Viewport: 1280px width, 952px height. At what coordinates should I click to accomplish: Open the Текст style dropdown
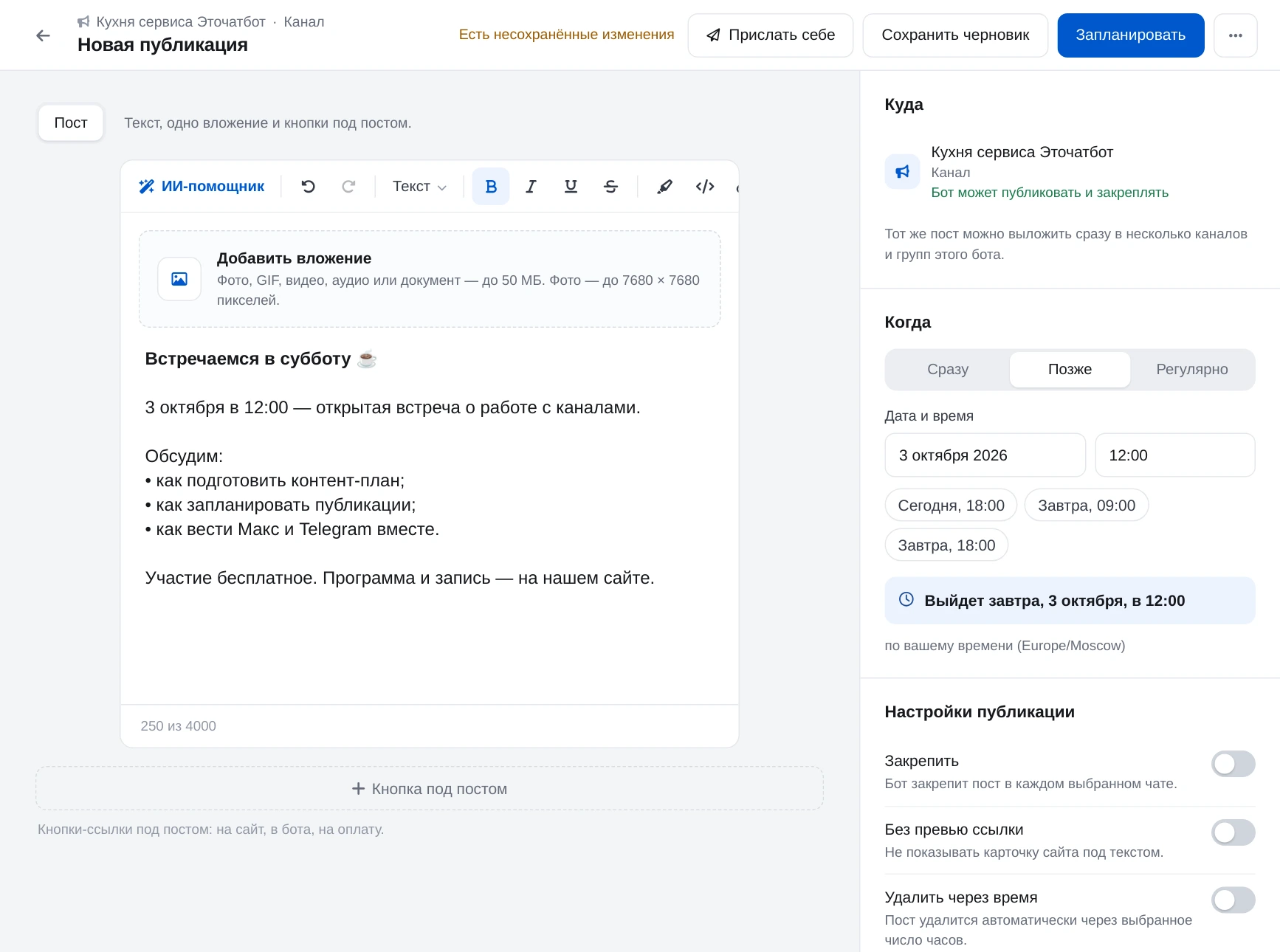(419, 187)
